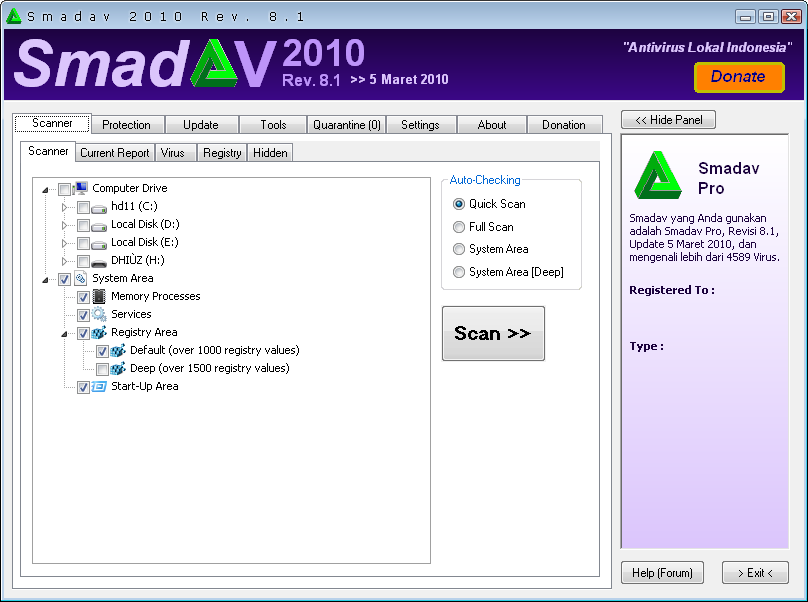Click the Computer Drive monitor icon
This screenshot has height=602, width=808.
(x=81, y=188)
